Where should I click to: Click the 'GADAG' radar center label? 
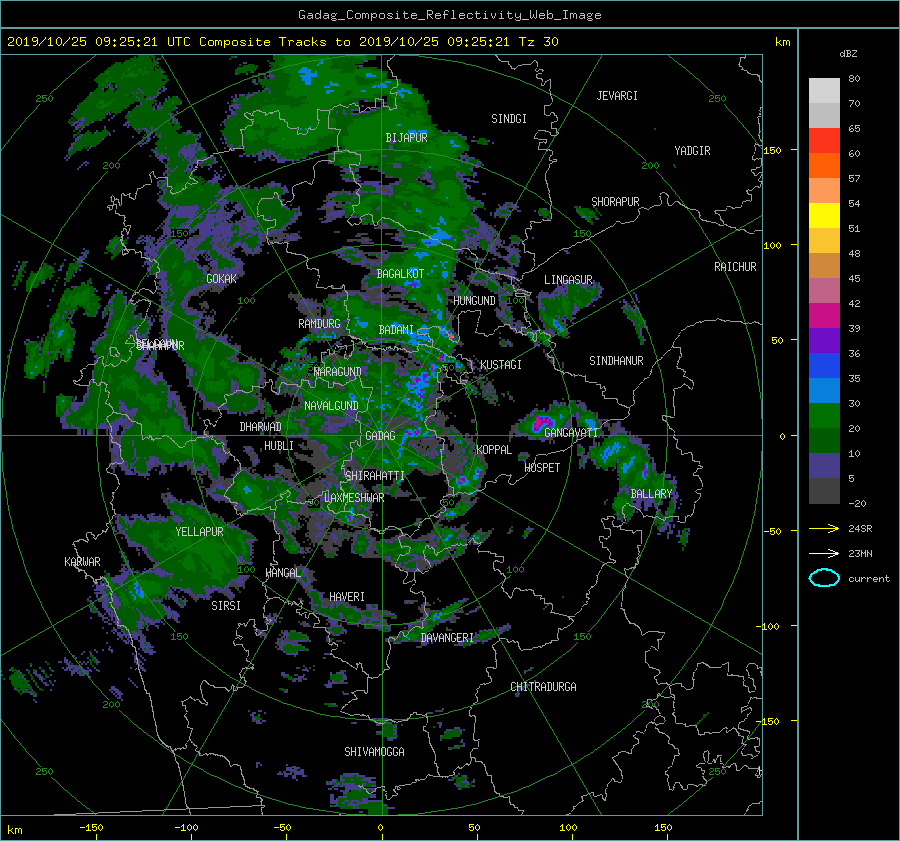380,436
